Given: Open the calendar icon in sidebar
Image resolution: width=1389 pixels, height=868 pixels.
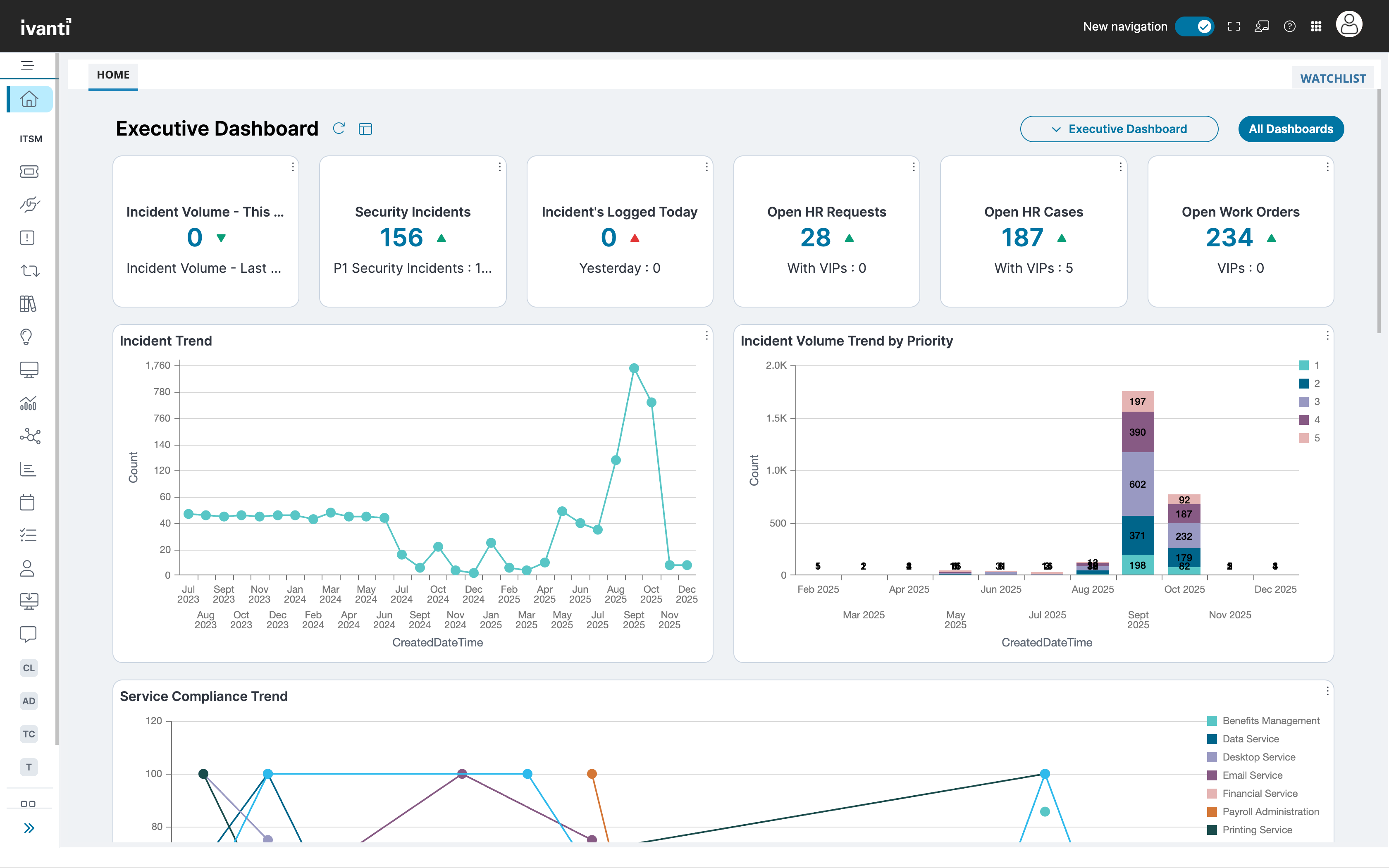Looking at the screenshot, I should (28, 502).
